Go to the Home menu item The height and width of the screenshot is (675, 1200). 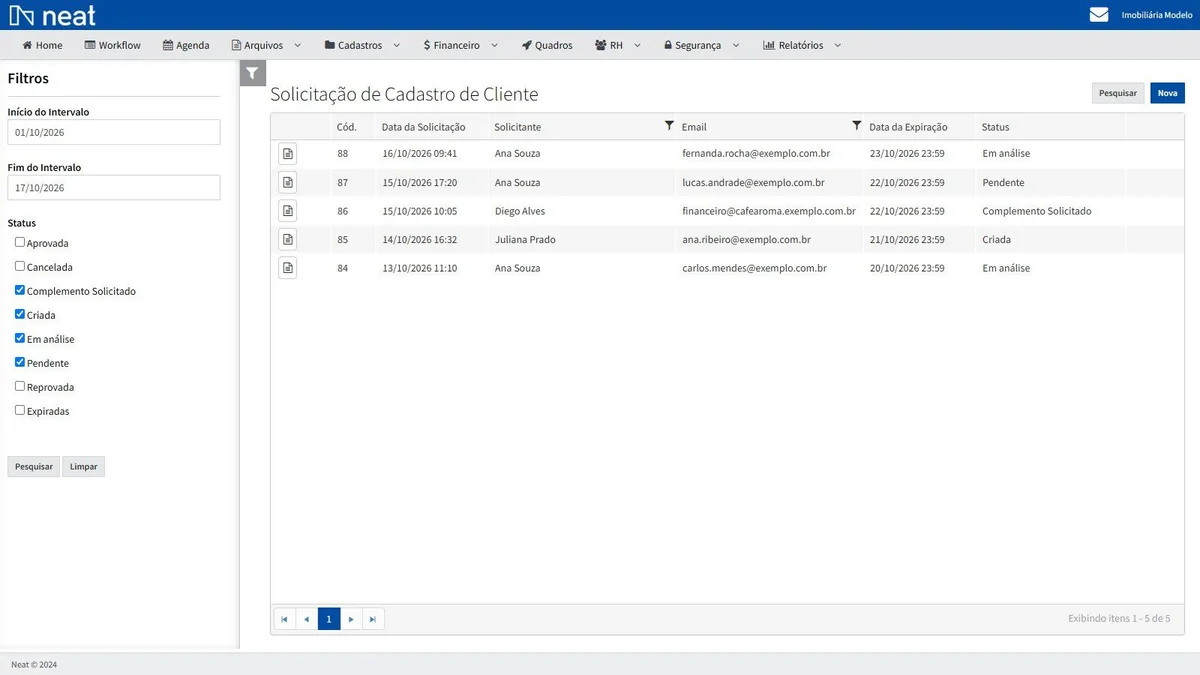pyautogui.click(x=42, y=45)
